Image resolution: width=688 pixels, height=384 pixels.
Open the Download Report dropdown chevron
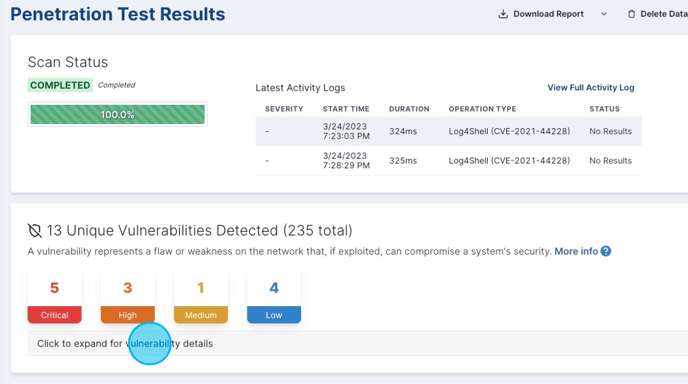click(x=604, y=14)
